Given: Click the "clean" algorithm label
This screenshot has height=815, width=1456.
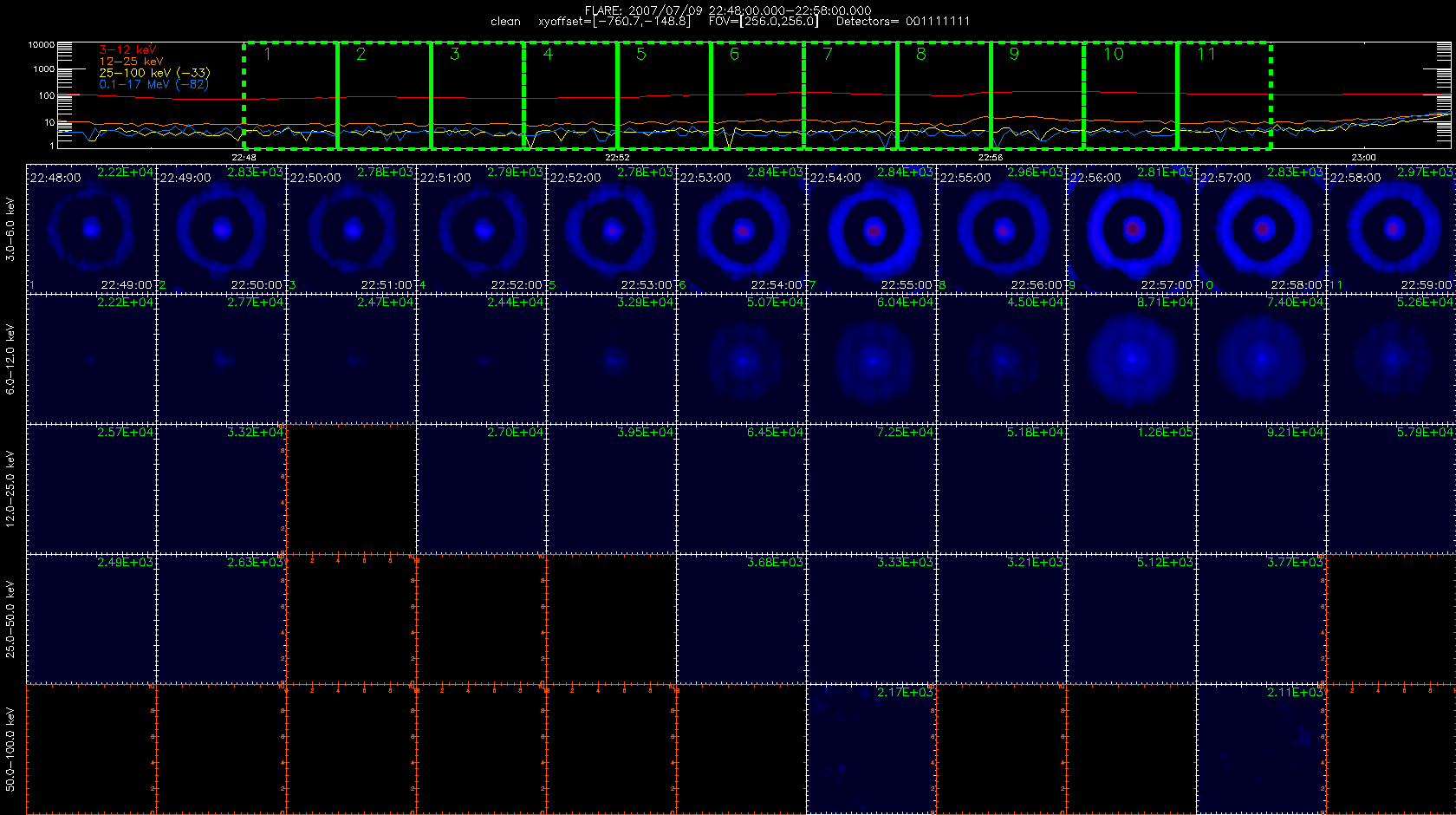Looking at the screenshot, I should tap(505, 22).
